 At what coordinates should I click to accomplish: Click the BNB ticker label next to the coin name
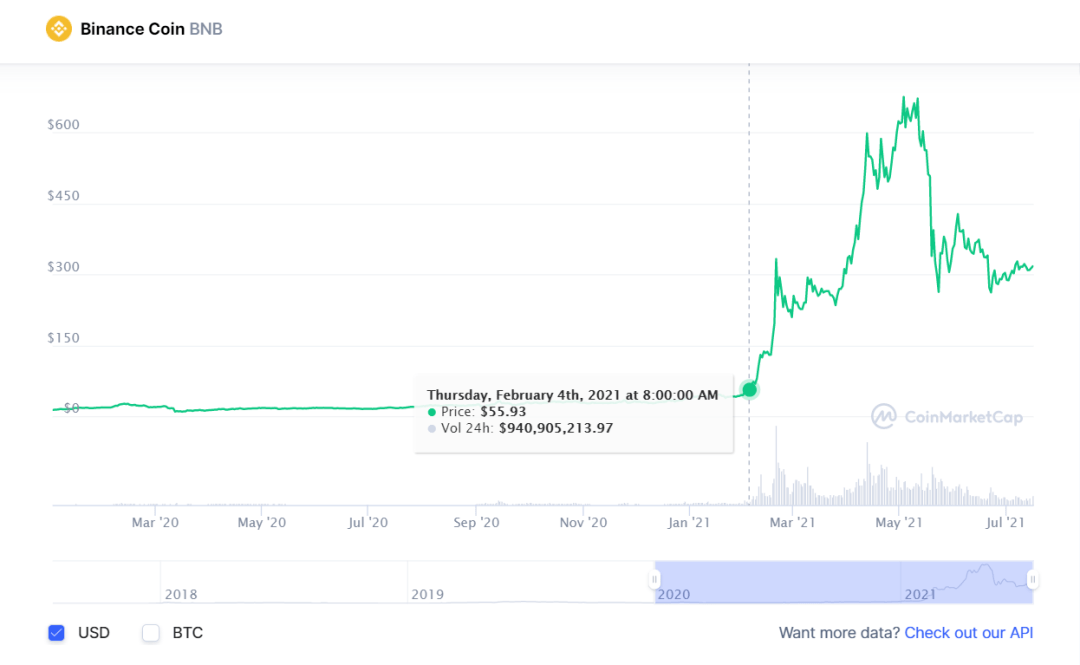tap(206, 29)
